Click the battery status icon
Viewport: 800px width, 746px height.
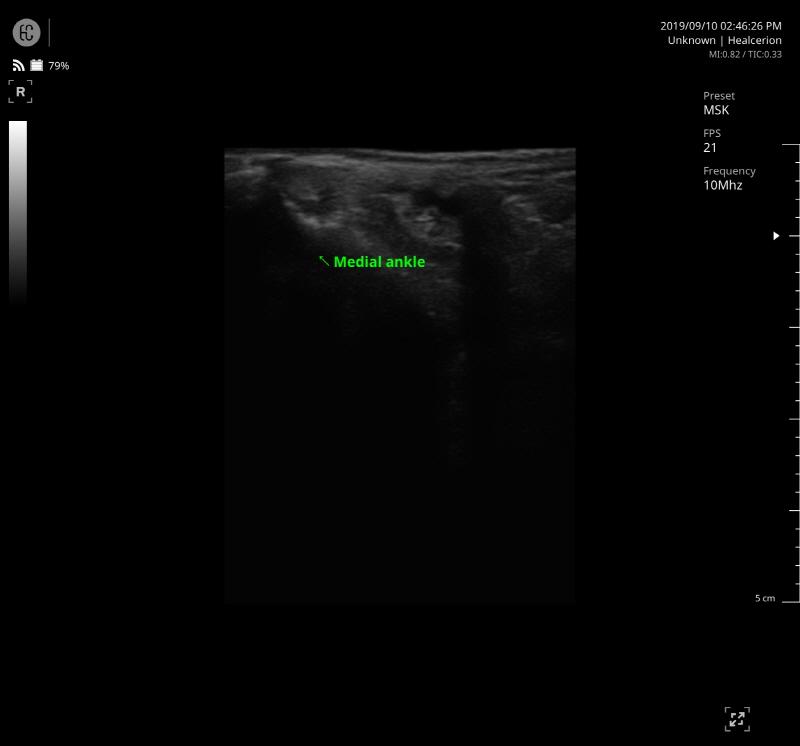pos(37,65)
